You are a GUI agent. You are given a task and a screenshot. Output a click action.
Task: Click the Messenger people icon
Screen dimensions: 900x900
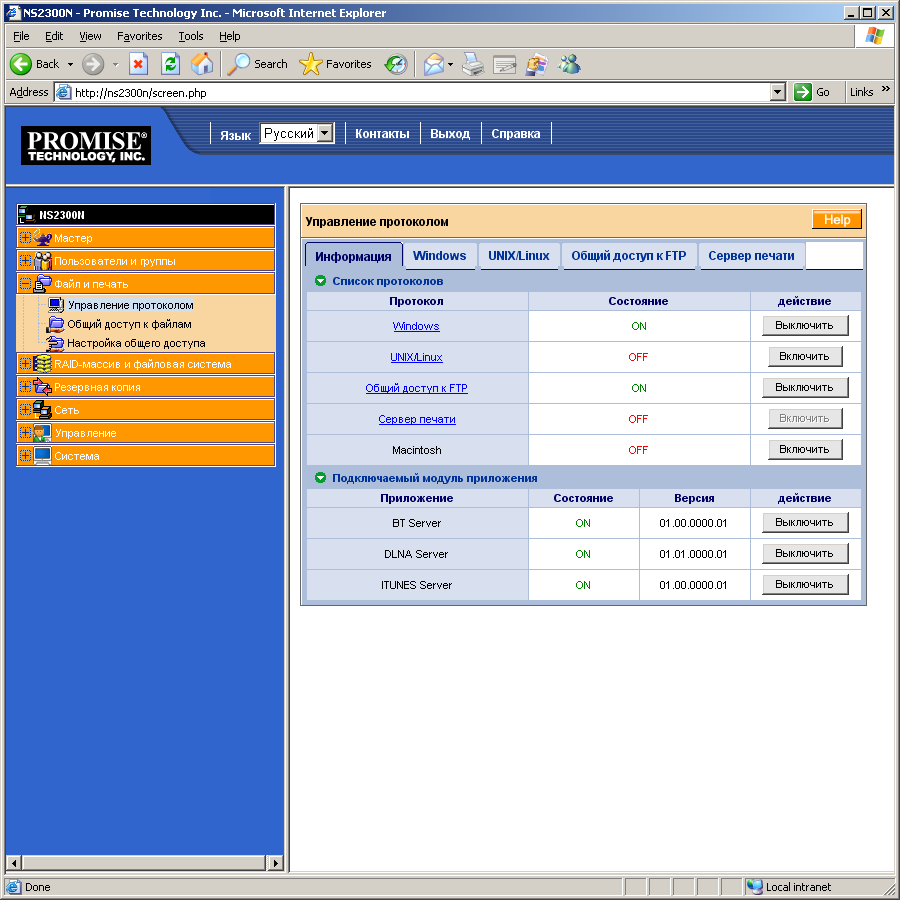click(569, 64)
